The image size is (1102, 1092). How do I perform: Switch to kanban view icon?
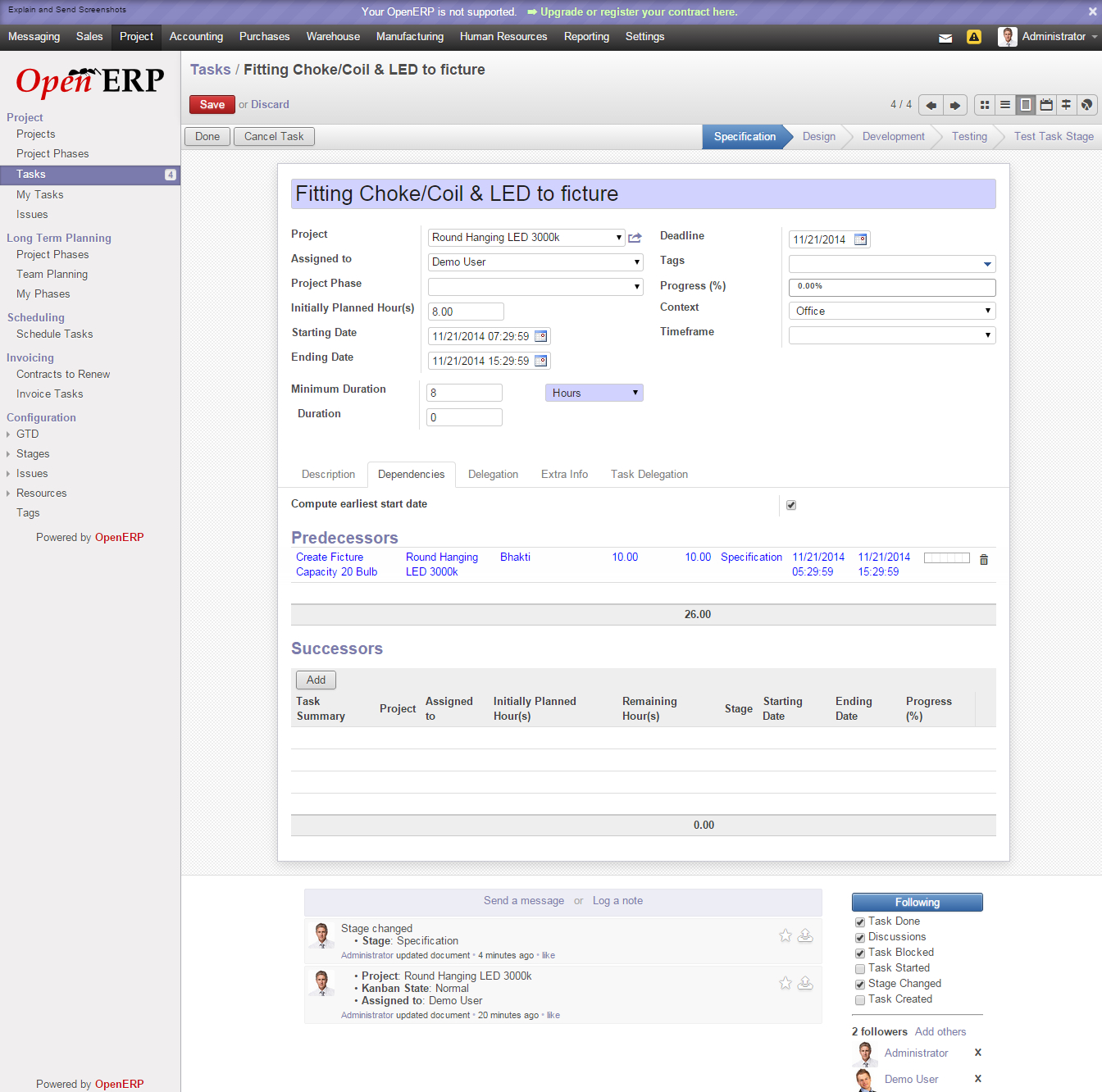985,105
